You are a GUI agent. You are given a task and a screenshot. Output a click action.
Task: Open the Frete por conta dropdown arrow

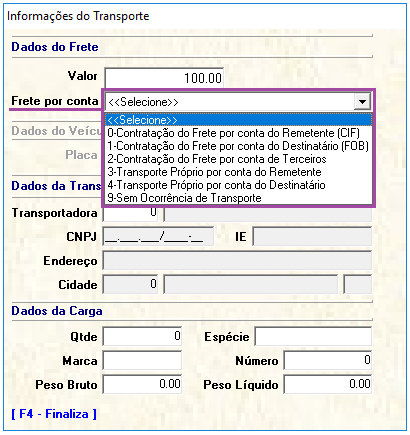click(x=362, y=102)
